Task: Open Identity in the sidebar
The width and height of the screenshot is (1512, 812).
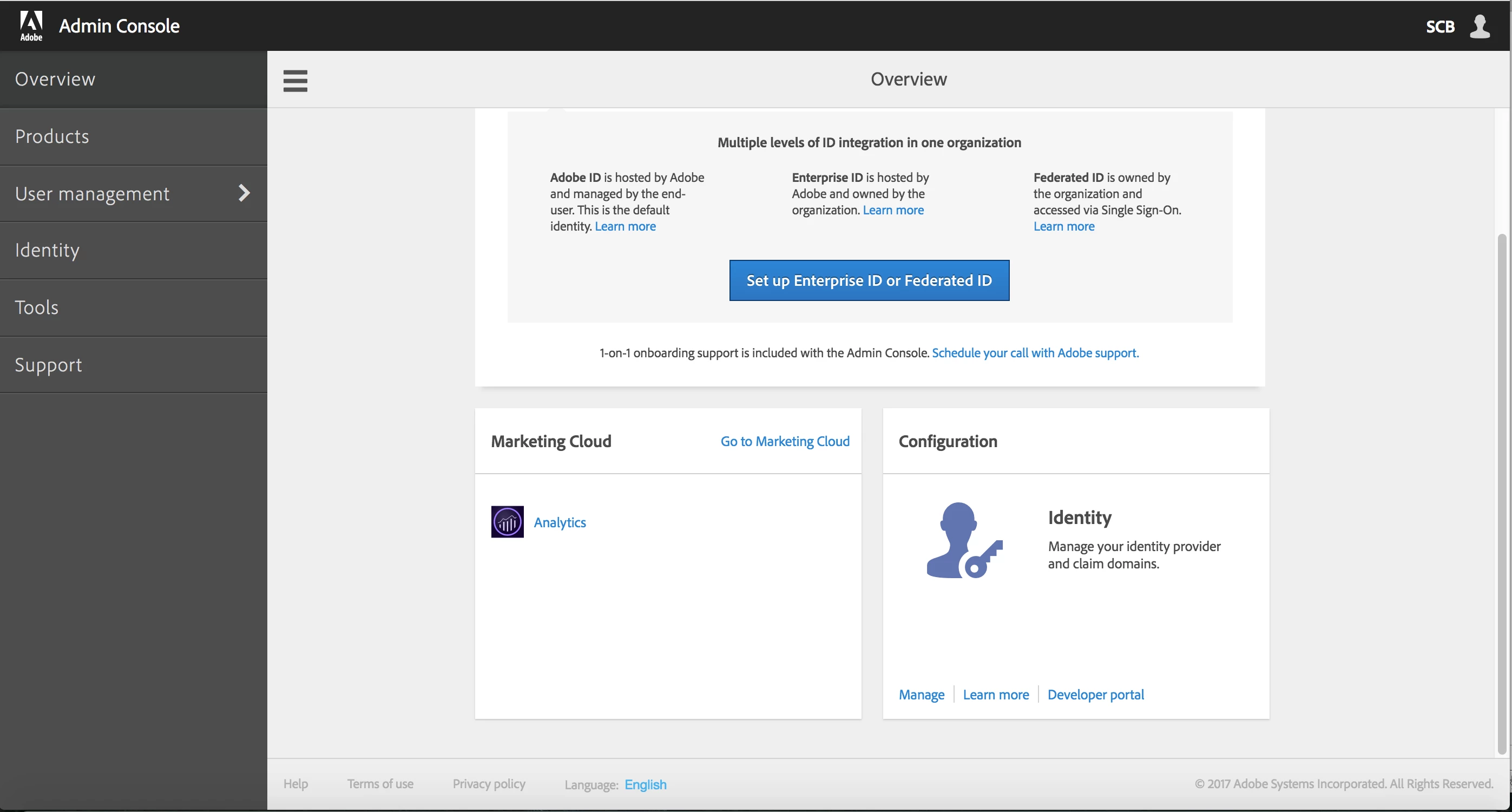Action: (47, 250)
